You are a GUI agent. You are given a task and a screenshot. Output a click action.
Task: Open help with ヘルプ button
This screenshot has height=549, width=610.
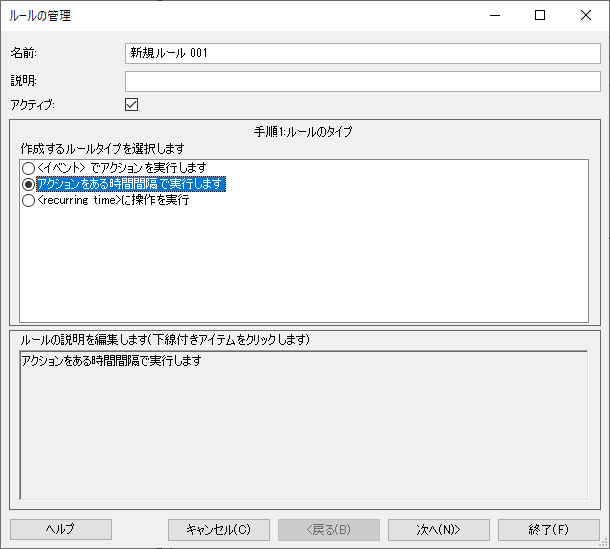61,530
